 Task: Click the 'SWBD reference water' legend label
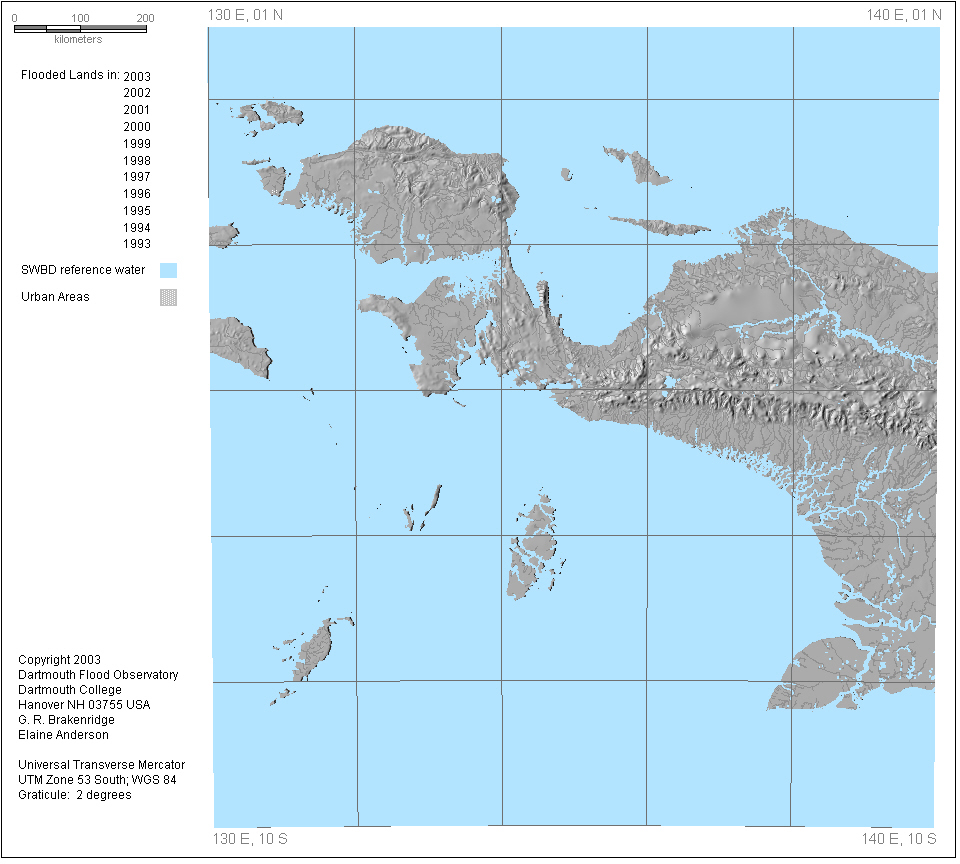[83, 270]
